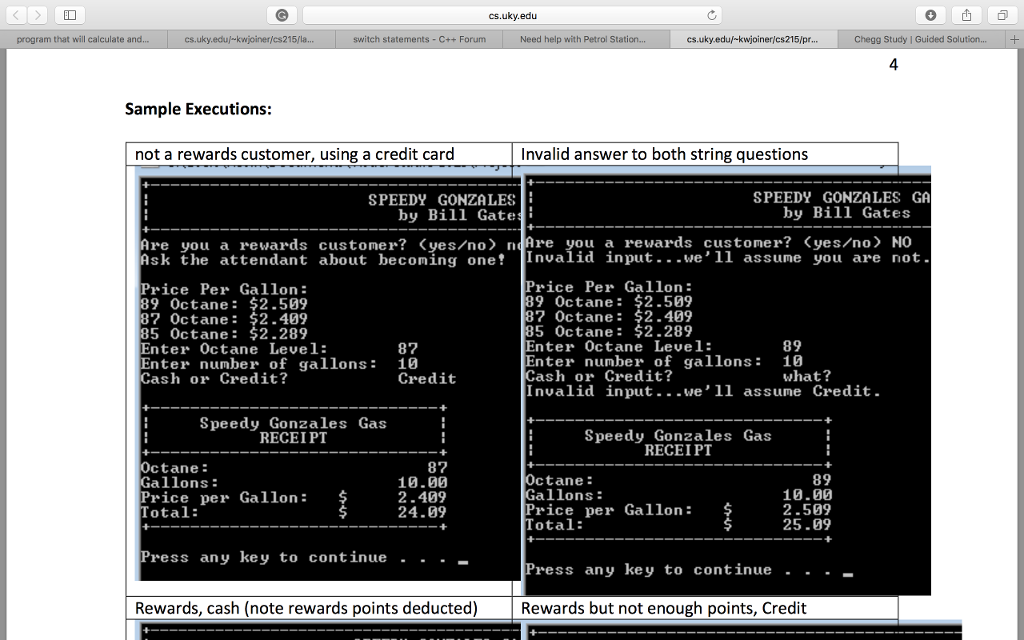This screenshot has height=640, width=1024.
Task: Click page number 4
Action: pyautogui.click(x=893, y=65)
